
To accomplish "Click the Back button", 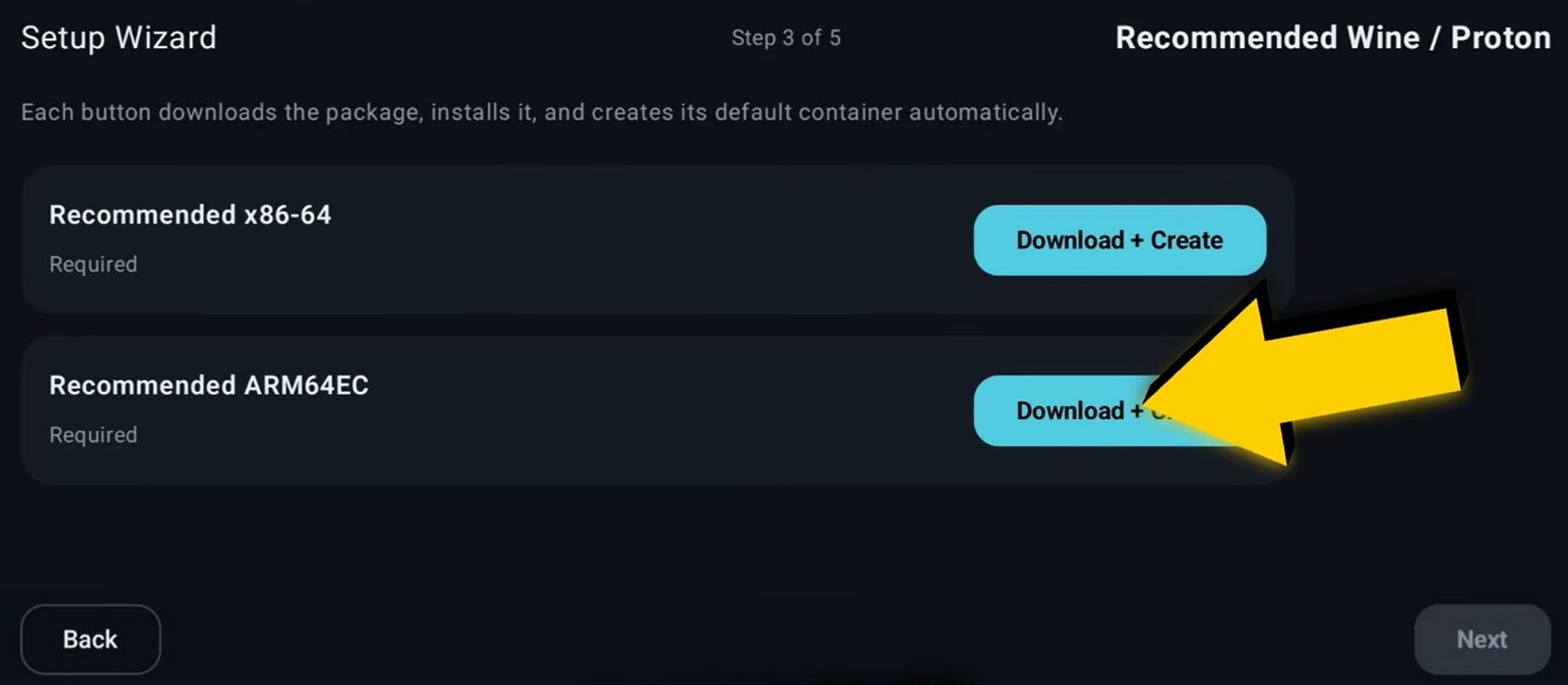I will click(90, 639).
